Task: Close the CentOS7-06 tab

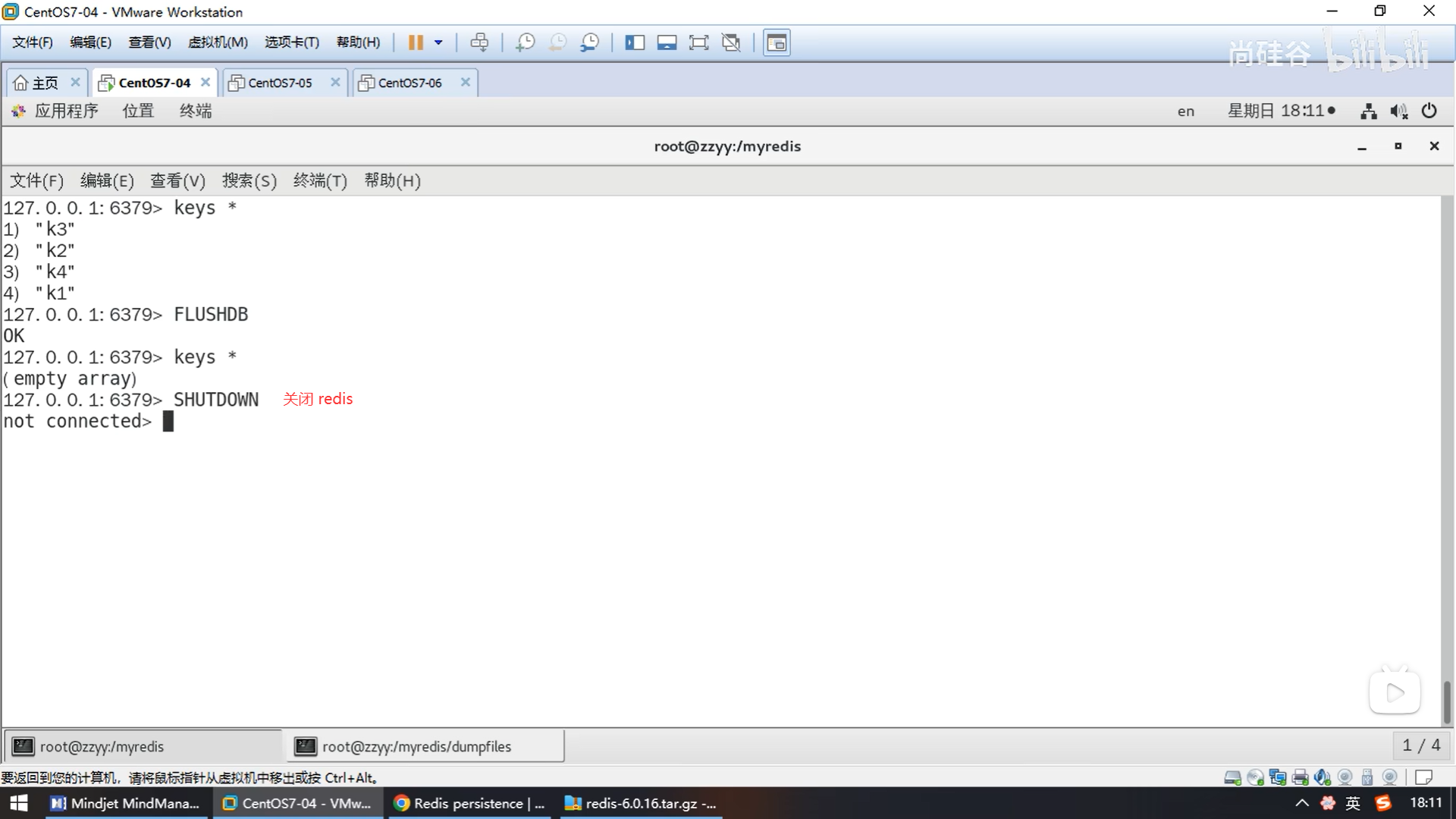Action: pyautogui.click(x=466, y=82)
